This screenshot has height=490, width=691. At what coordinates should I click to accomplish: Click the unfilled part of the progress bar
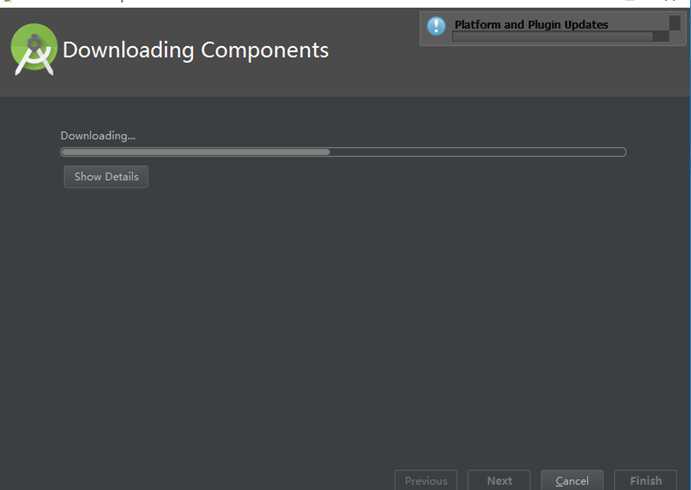tap(478, 152)
